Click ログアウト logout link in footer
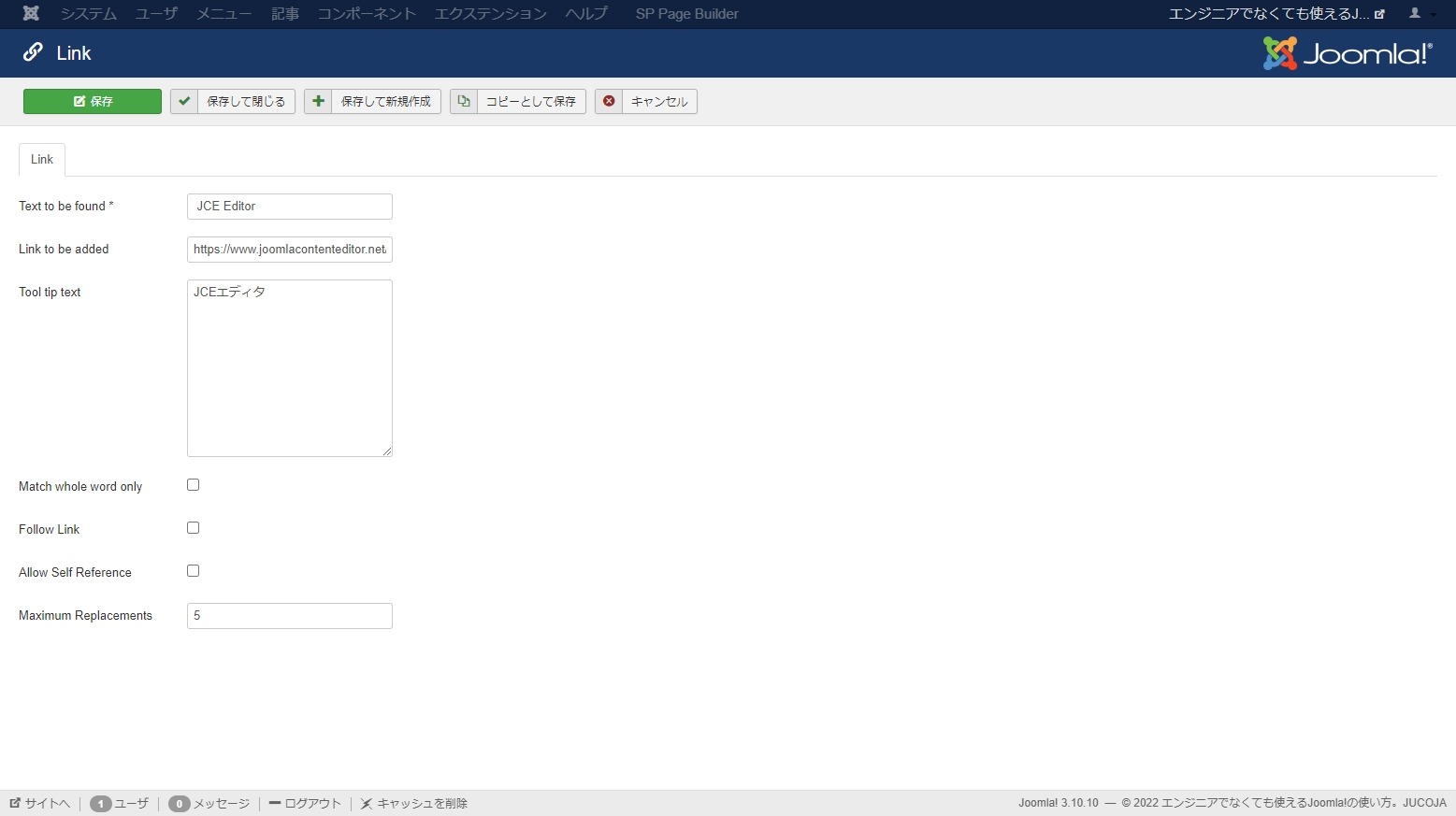The height and width of the screenshot is (816, 1456). (305, 803)
